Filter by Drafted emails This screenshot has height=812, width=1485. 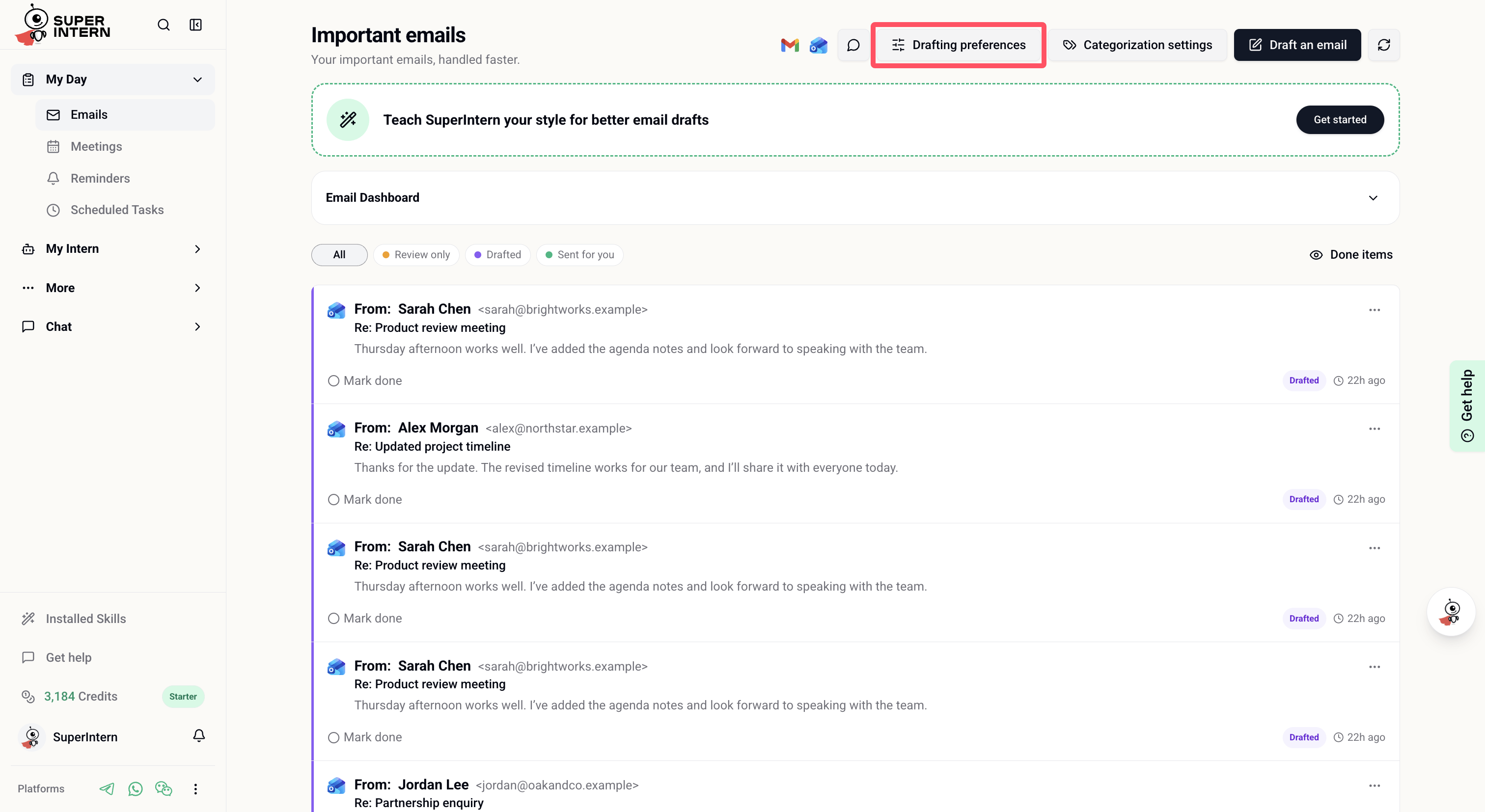pos(497,255)
